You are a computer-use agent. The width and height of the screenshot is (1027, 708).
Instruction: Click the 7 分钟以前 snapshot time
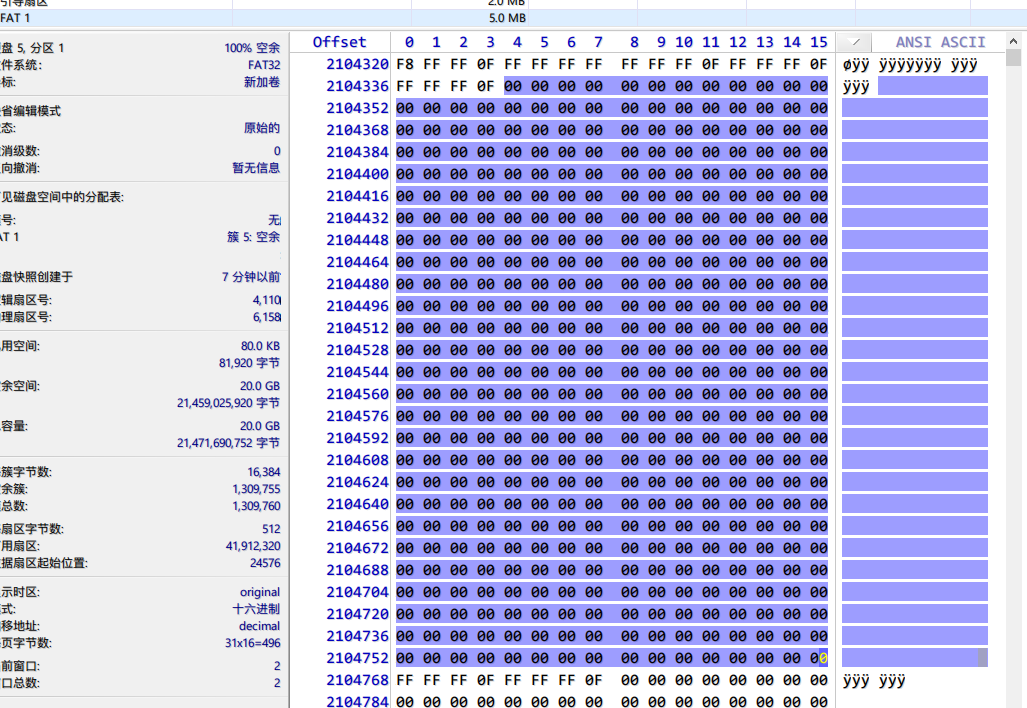[x=252, y=277]
